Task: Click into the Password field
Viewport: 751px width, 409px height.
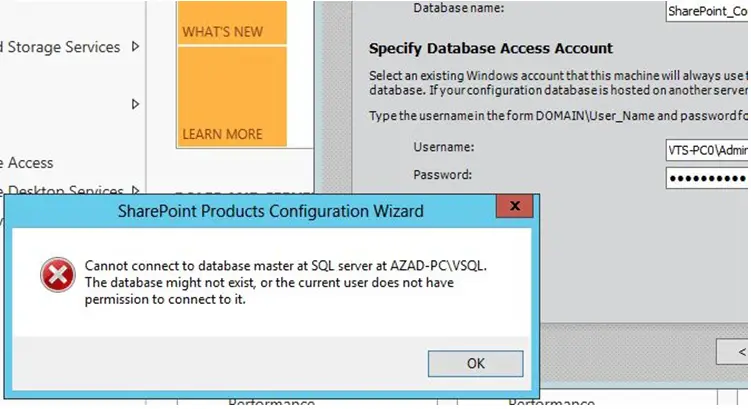Action: [x=706, y=177]
